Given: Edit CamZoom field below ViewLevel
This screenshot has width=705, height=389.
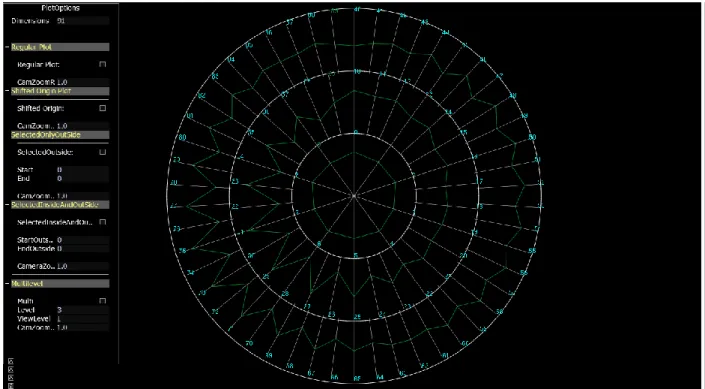Looking at the screenshot, I should (83, 327).
